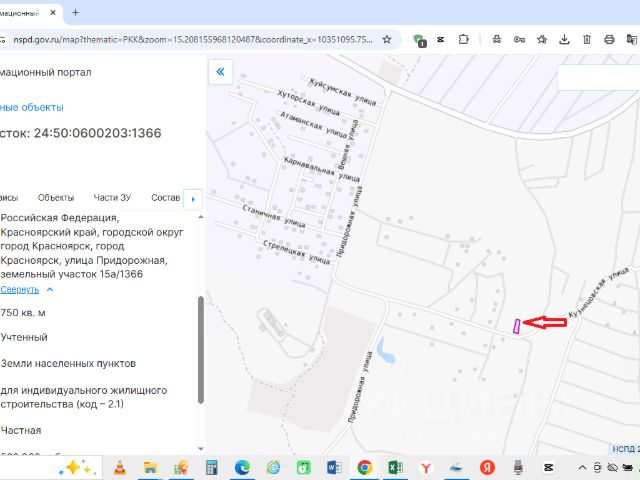Click the info panel scrollbar thumb

tap(200, 350)
